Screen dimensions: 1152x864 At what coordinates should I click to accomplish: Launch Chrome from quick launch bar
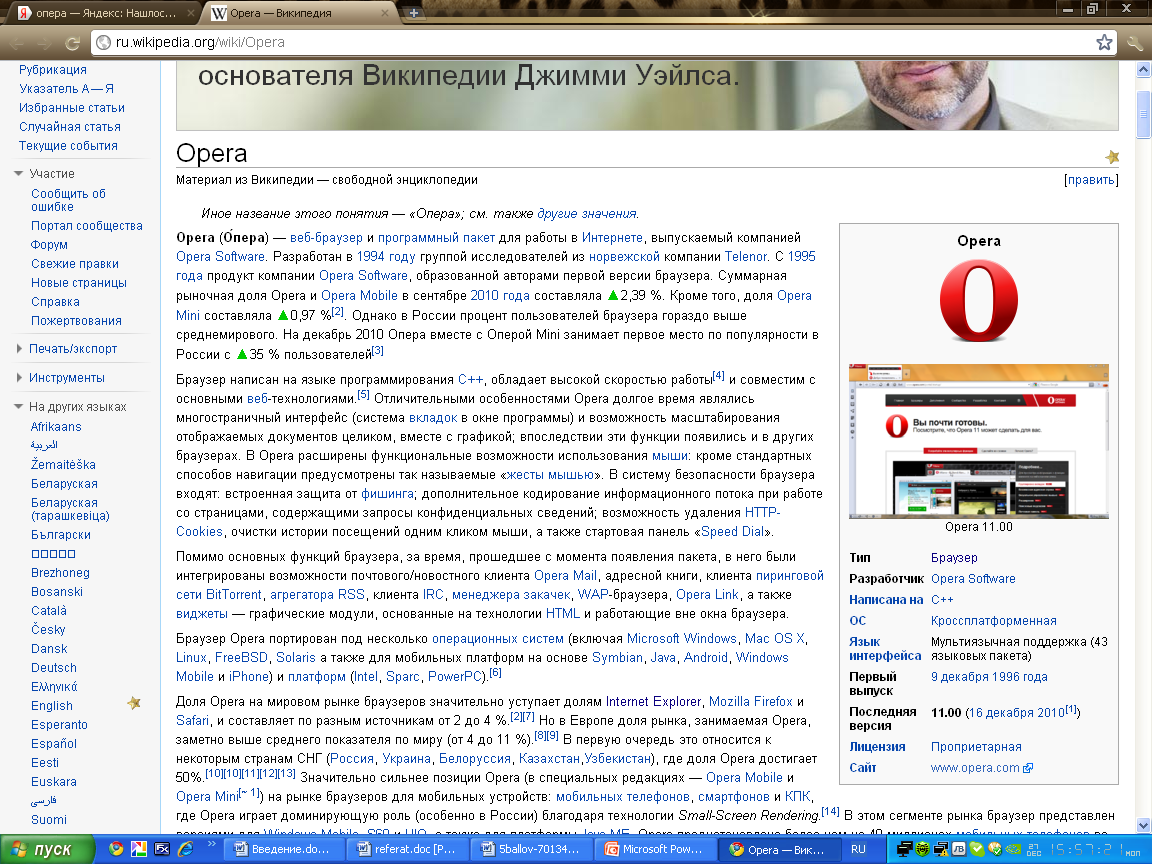(116, 849)
